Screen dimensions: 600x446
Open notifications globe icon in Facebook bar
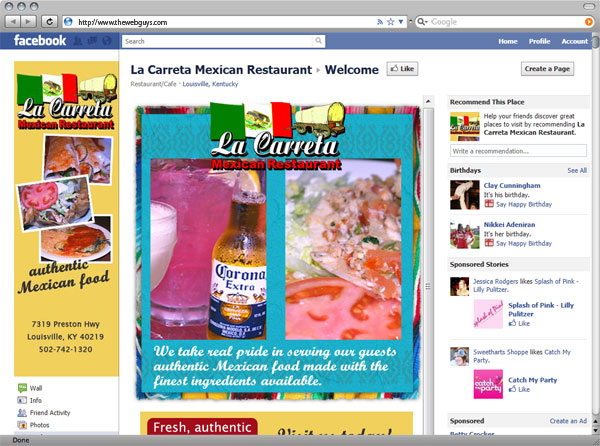pos(107,41)
